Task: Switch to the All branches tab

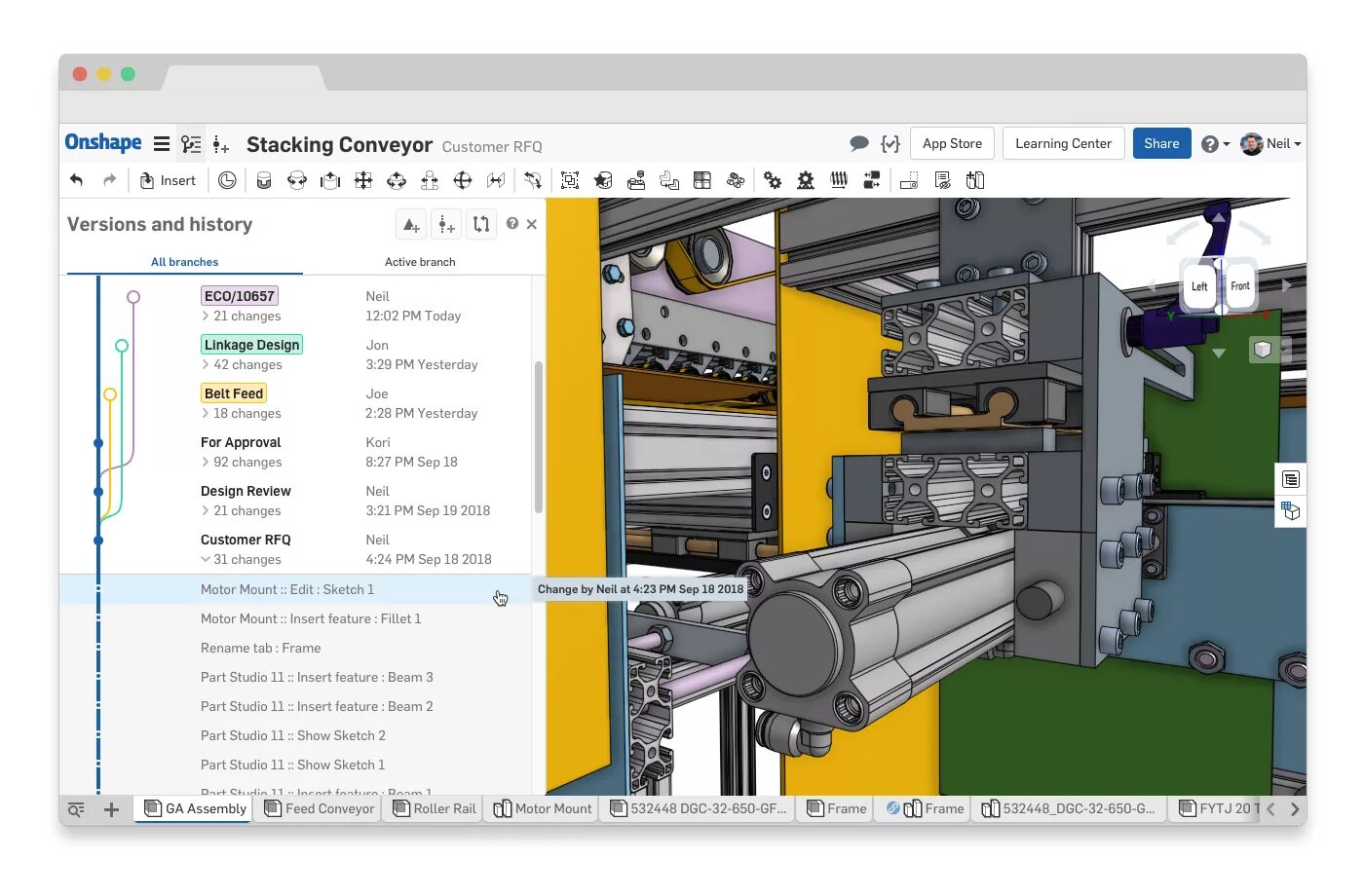Action: (185, 262)
